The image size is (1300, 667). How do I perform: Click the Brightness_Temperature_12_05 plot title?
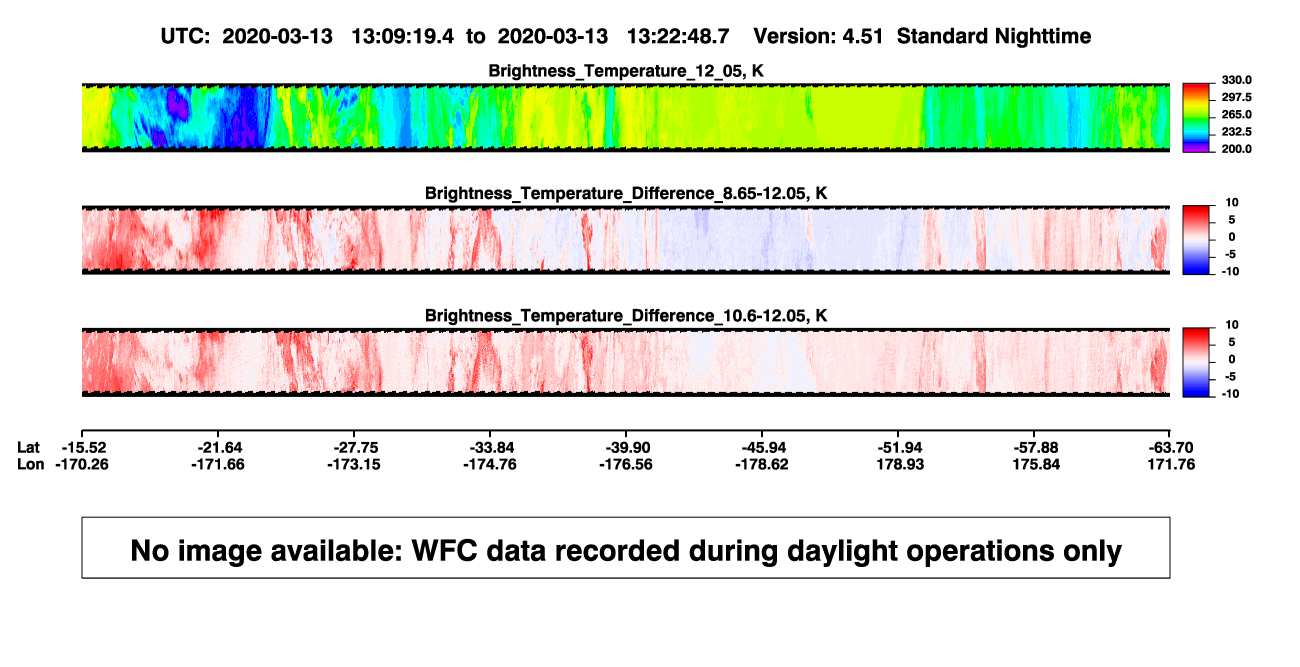pyautogui.click(x=626, y=71)
